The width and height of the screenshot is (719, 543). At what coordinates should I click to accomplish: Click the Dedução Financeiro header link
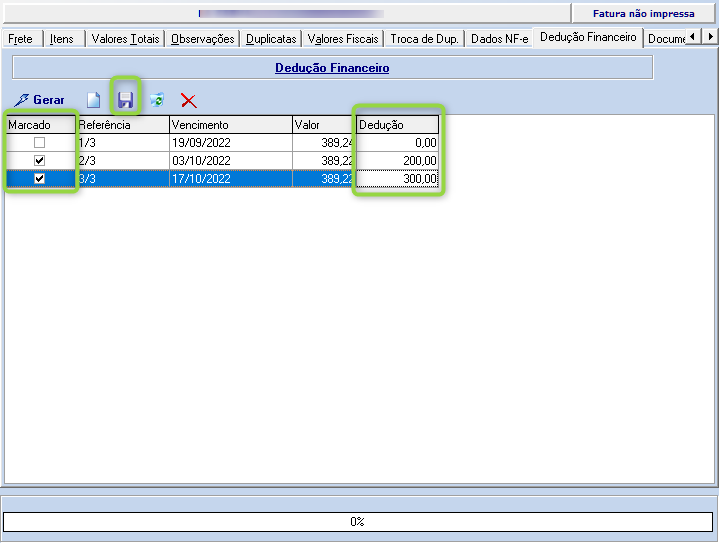click(332, 68)
